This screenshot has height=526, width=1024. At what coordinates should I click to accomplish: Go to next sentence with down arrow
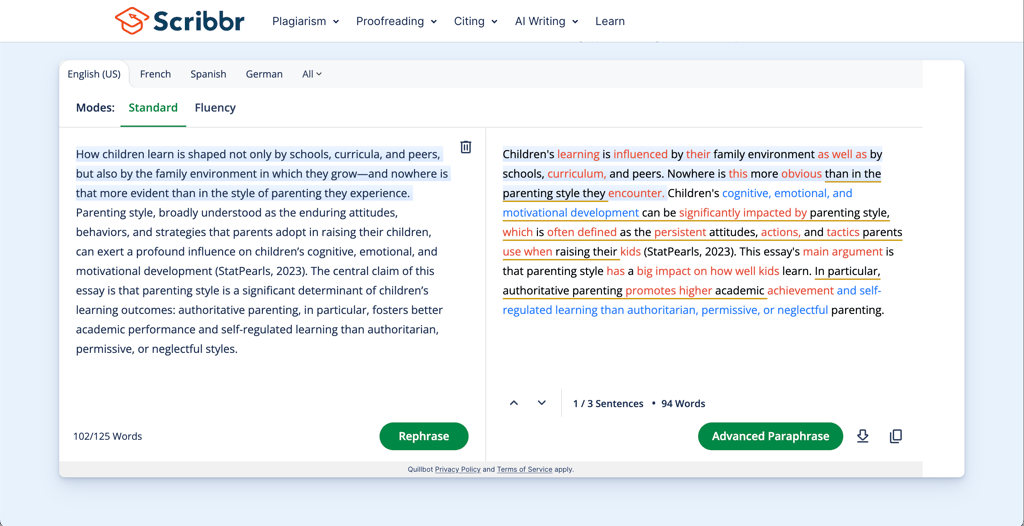[541, 403]
